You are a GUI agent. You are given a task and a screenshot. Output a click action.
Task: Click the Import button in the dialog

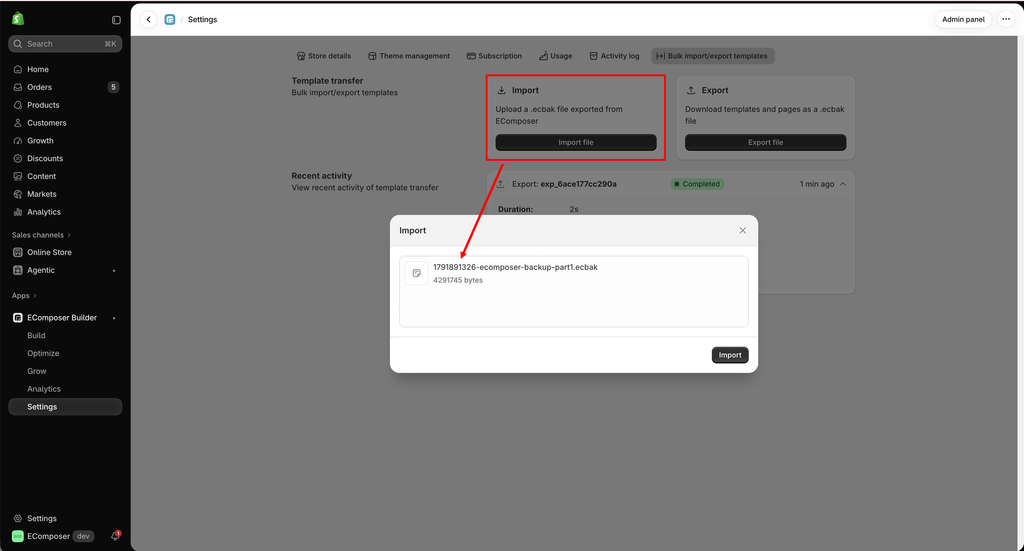(x=730, y=355)
